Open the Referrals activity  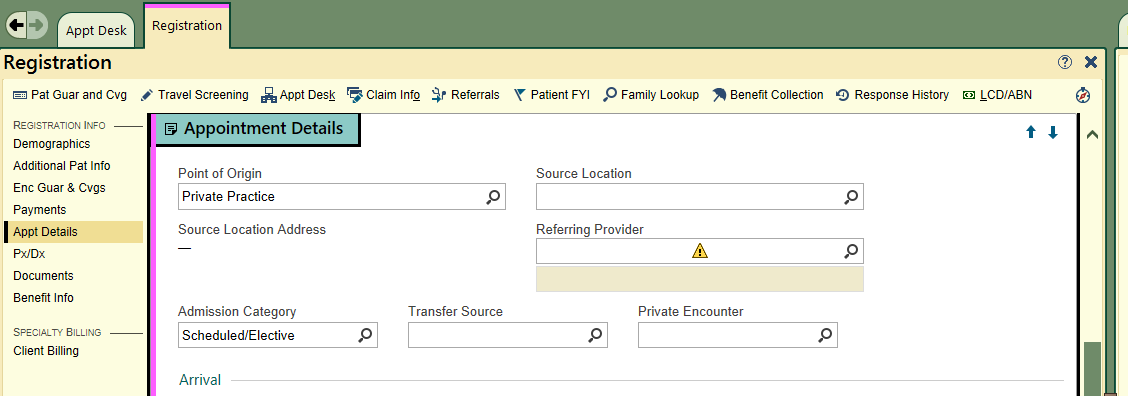465,94
